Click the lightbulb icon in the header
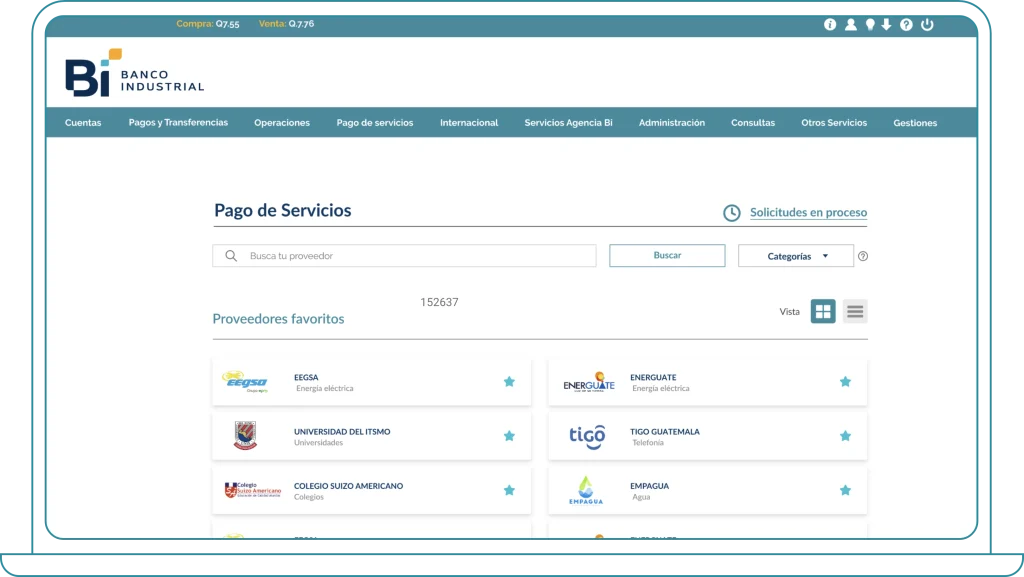This screenshot has height=577, width=1024. [869, 25]
